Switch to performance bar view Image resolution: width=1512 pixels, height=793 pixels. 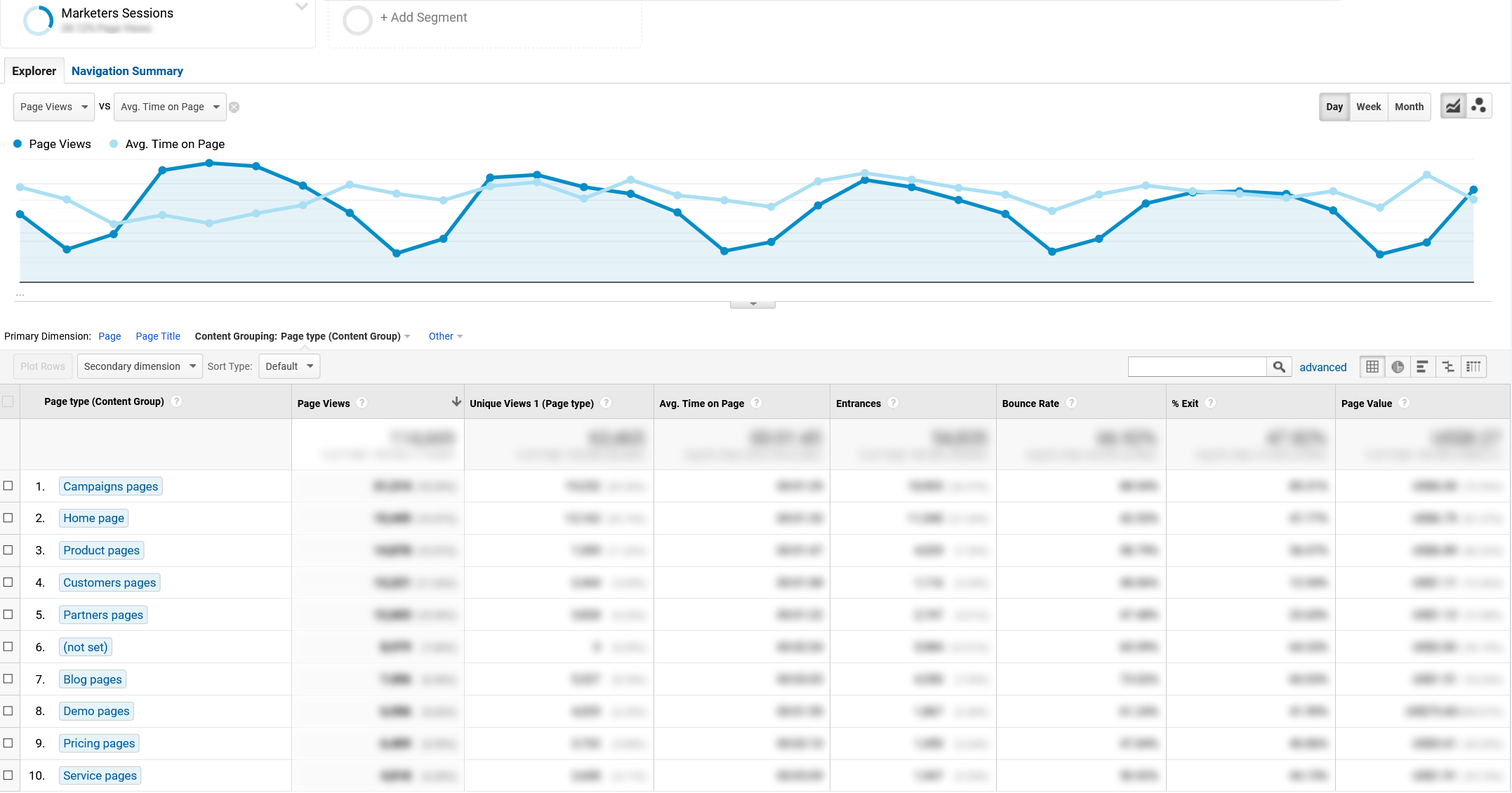[1422, 366]
